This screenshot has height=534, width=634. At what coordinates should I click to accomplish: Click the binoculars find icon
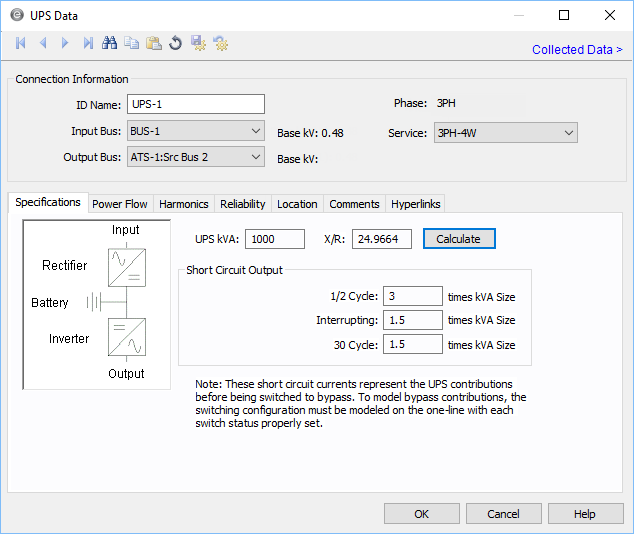point(110,43)
